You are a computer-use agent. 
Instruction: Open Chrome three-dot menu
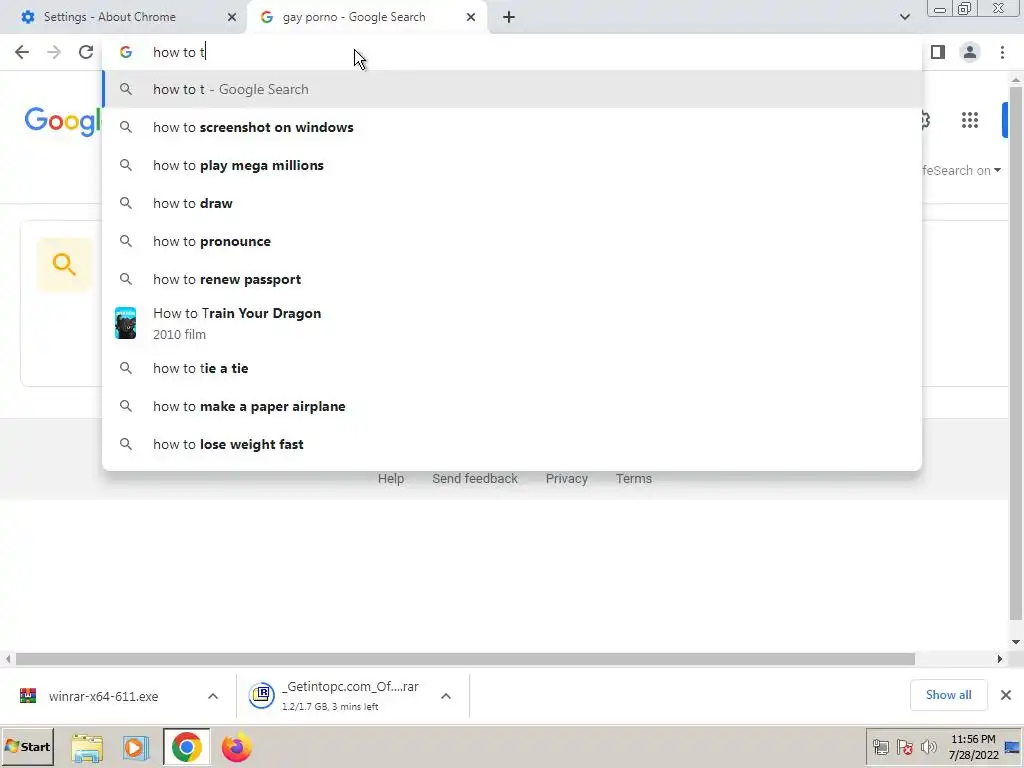[x=1002, y=52]
